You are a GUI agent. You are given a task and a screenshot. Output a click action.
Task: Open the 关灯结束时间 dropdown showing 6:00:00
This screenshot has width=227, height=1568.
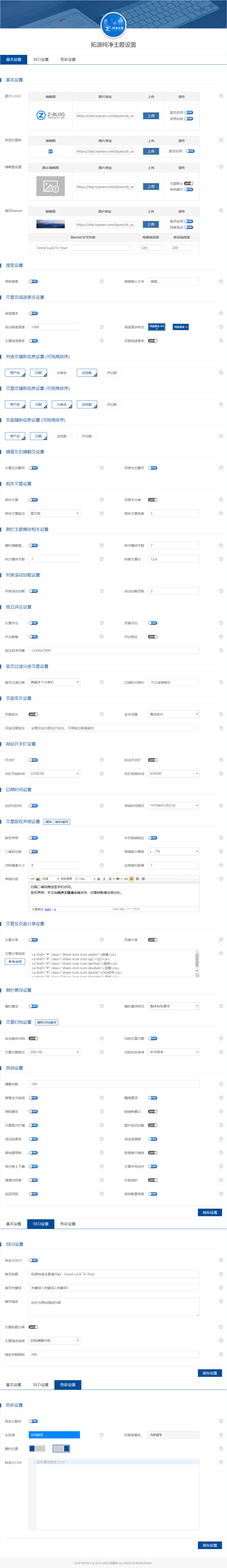tap(174, 774)
